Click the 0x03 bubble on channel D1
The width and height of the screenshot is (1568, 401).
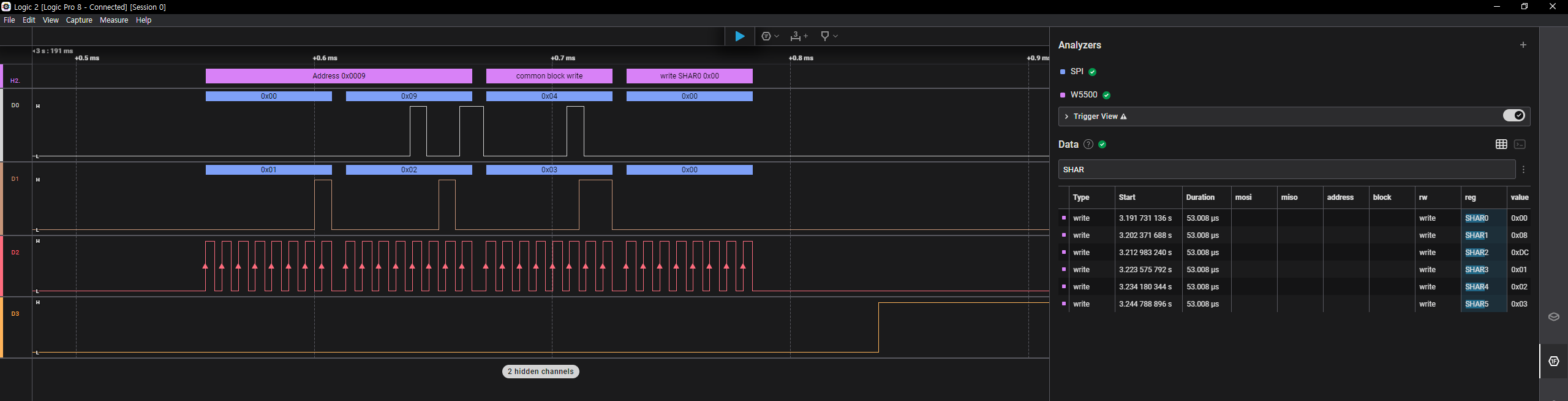[549, 170]
